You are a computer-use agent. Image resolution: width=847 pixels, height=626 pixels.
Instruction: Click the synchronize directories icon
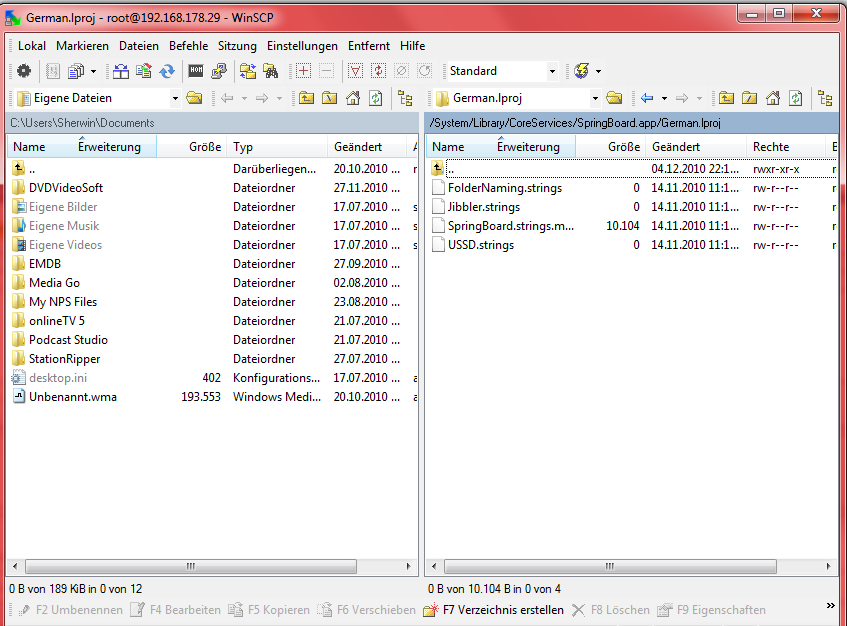click(144, 71)
